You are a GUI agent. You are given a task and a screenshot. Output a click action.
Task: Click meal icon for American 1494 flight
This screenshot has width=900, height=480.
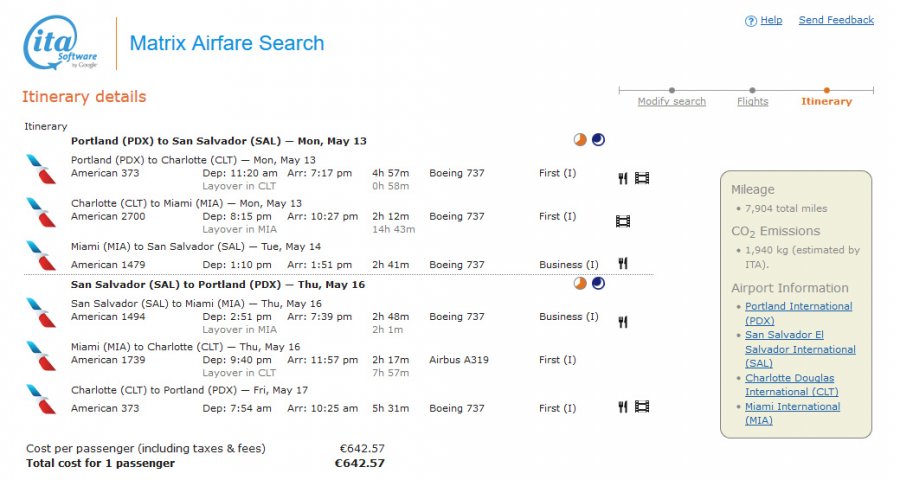(622, 322)
